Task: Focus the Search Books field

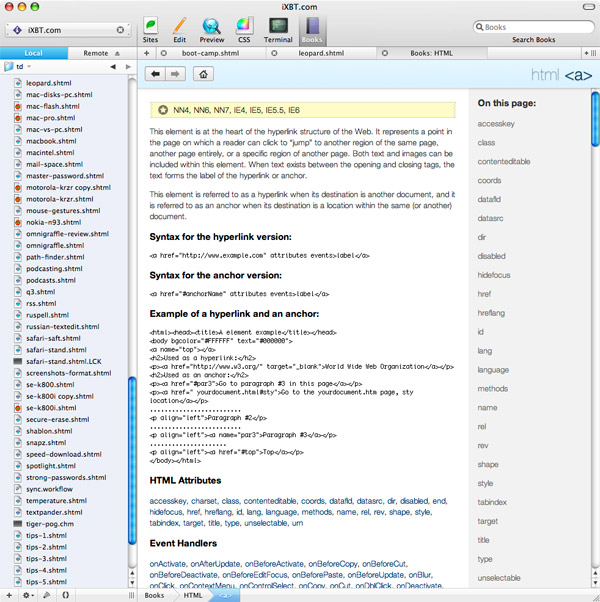Action: (x=534, y=27)
